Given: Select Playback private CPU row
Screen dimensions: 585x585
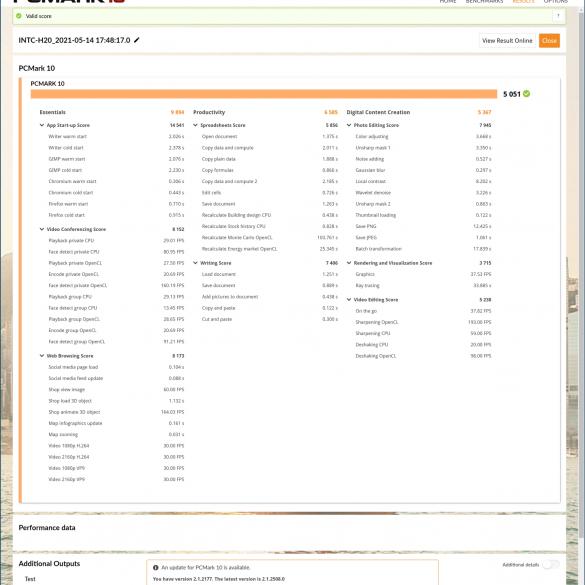Looking at the screenshot, I should [116, 241].
